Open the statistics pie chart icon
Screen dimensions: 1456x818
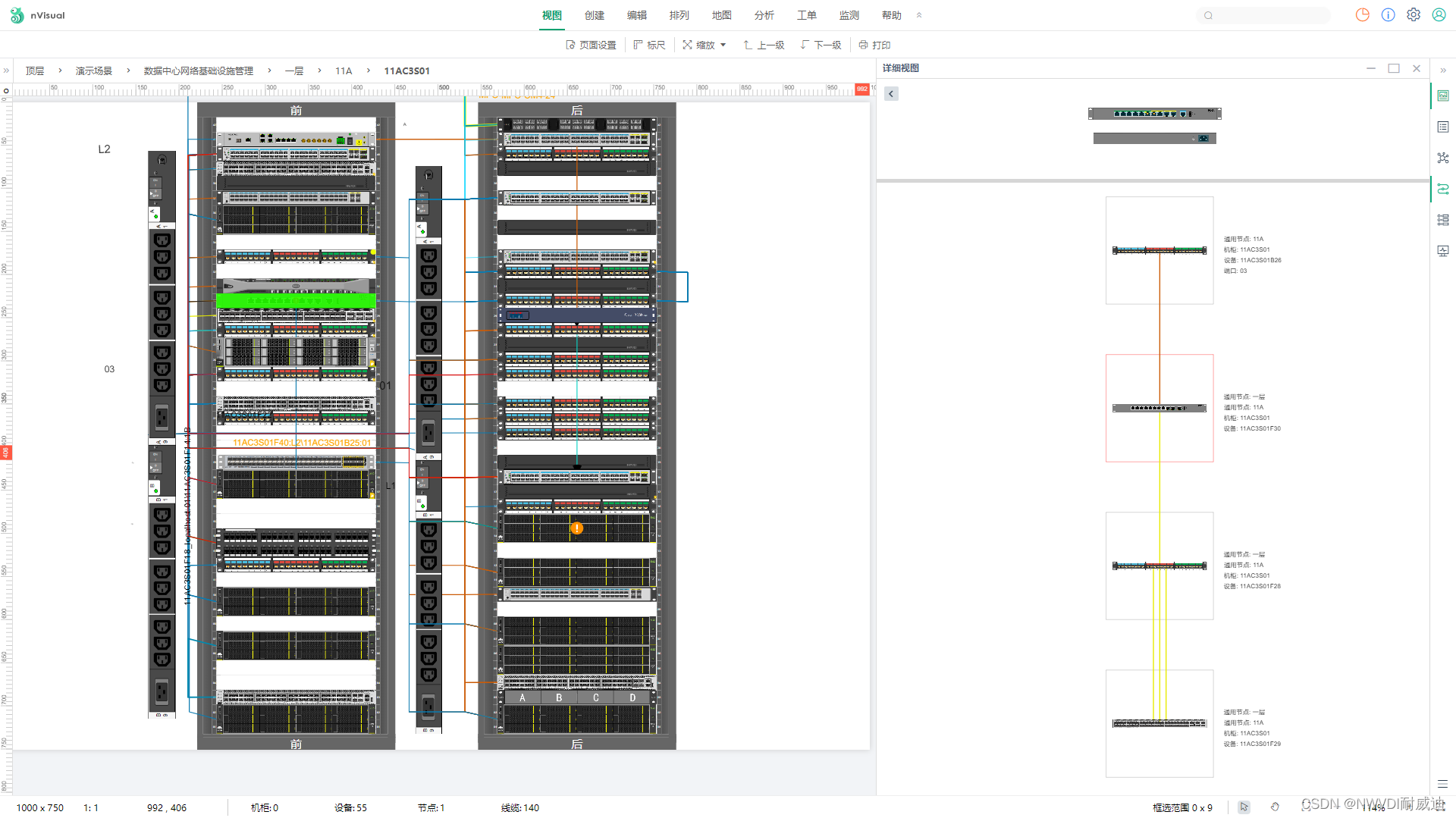tap(1363, 15)
